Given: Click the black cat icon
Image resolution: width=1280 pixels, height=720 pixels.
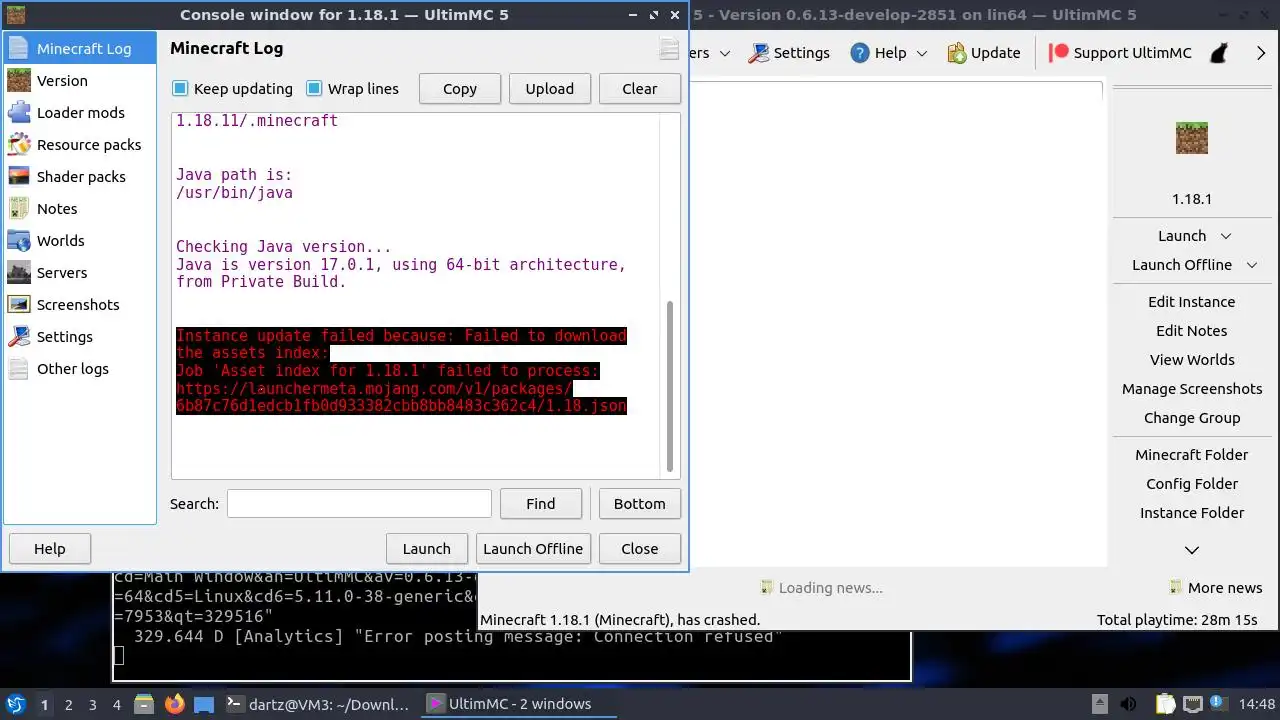Looking at the screenshot, I should pos(1219,53).
